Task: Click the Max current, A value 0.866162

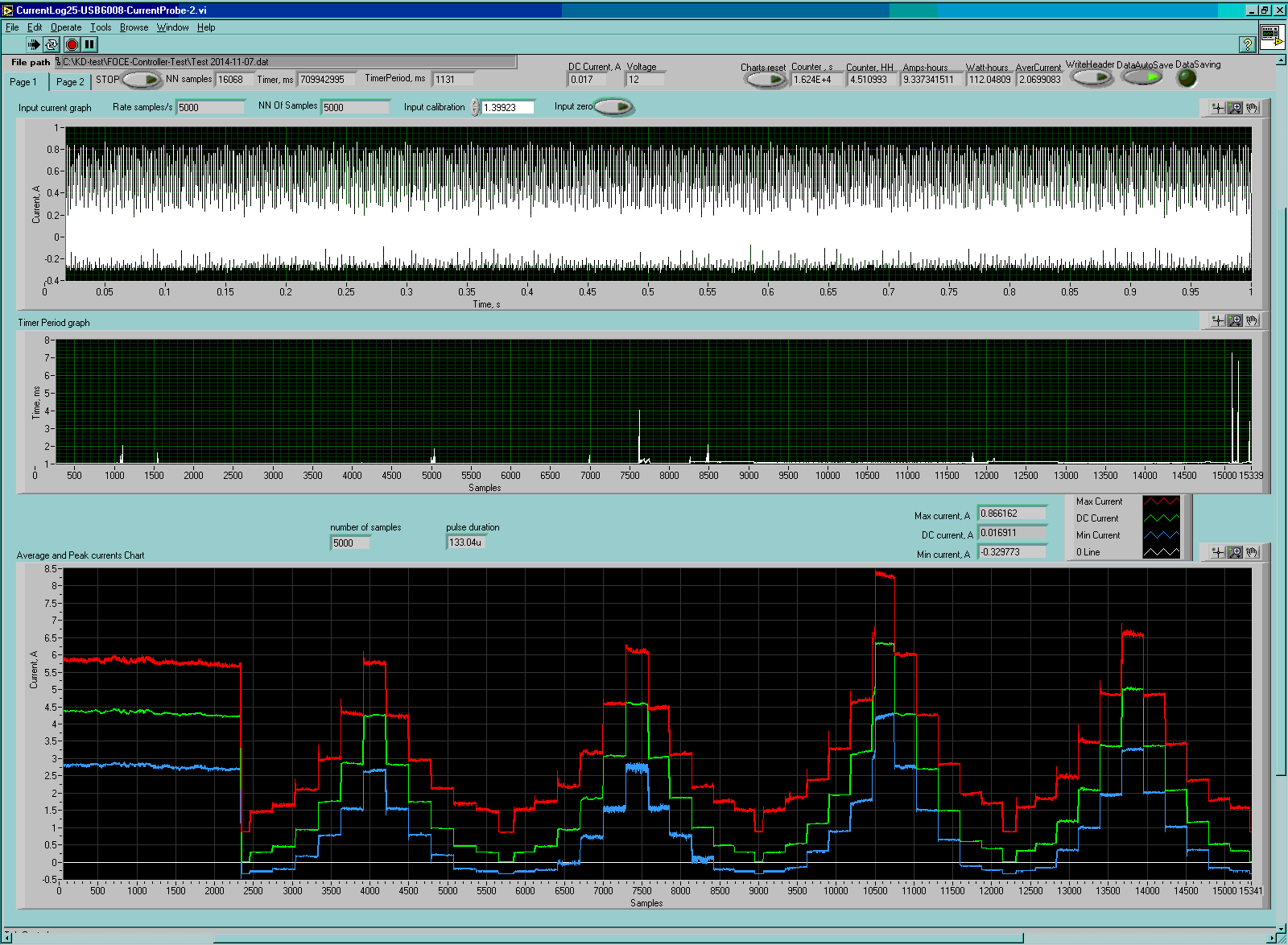Action: pyautogui.click(x=1012, y=514)
